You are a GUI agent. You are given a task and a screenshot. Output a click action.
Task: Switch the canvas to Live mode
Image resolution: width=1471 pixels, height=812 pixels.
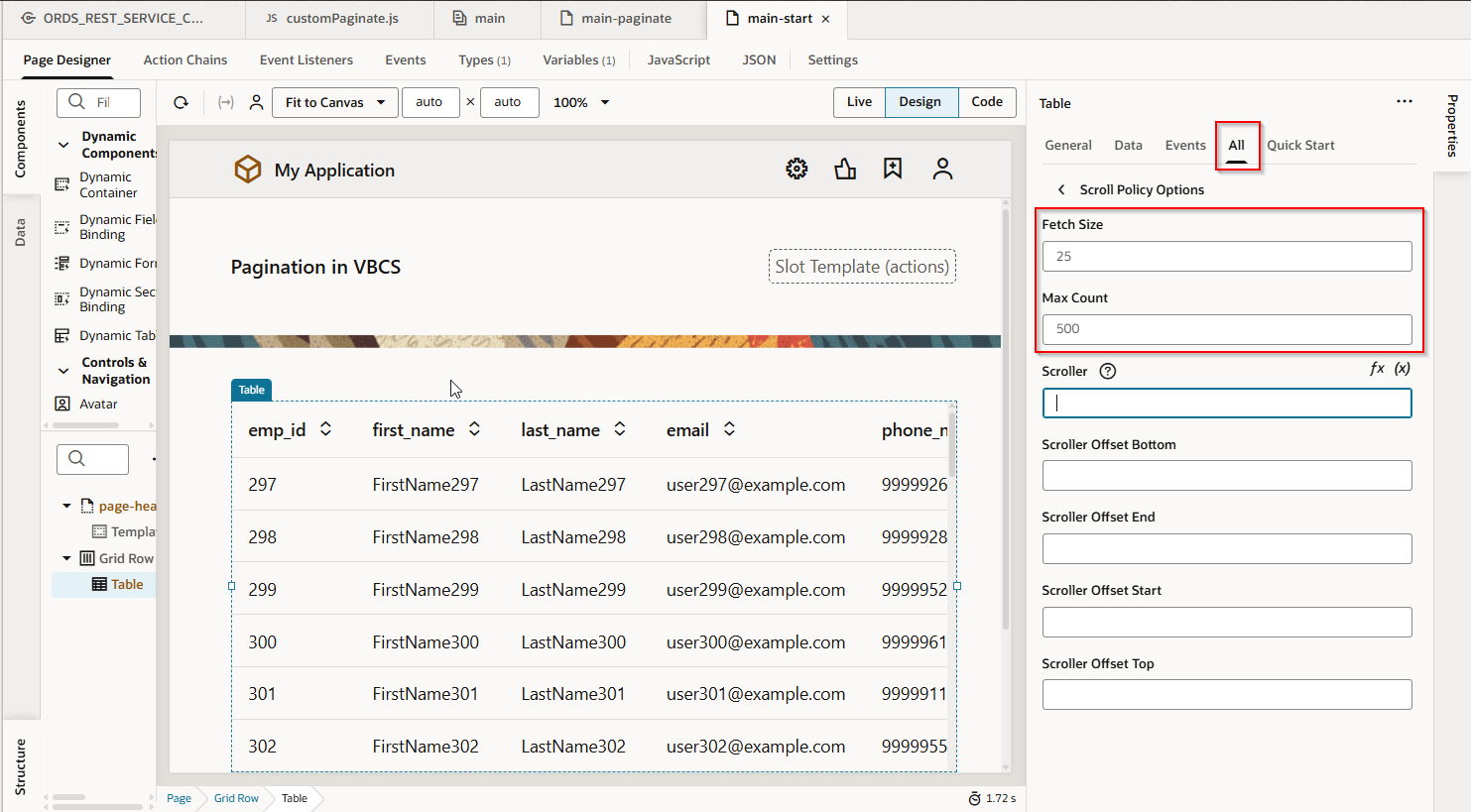tap(859, 102)
